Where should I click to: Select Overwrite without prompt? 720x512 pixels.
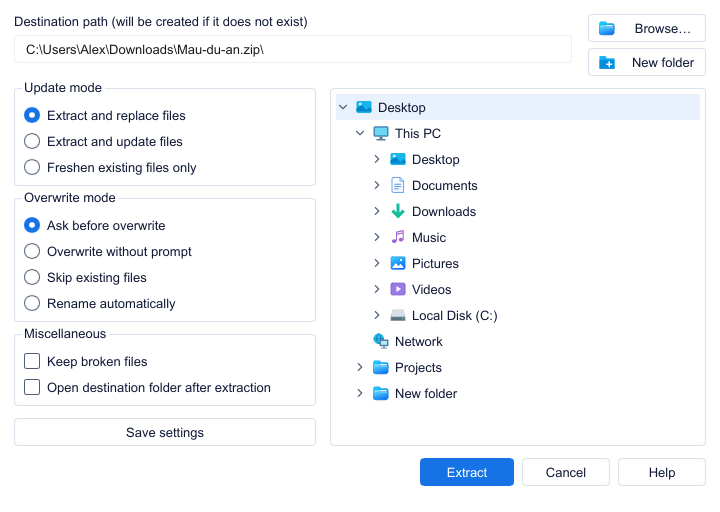(x=32, y=252)
